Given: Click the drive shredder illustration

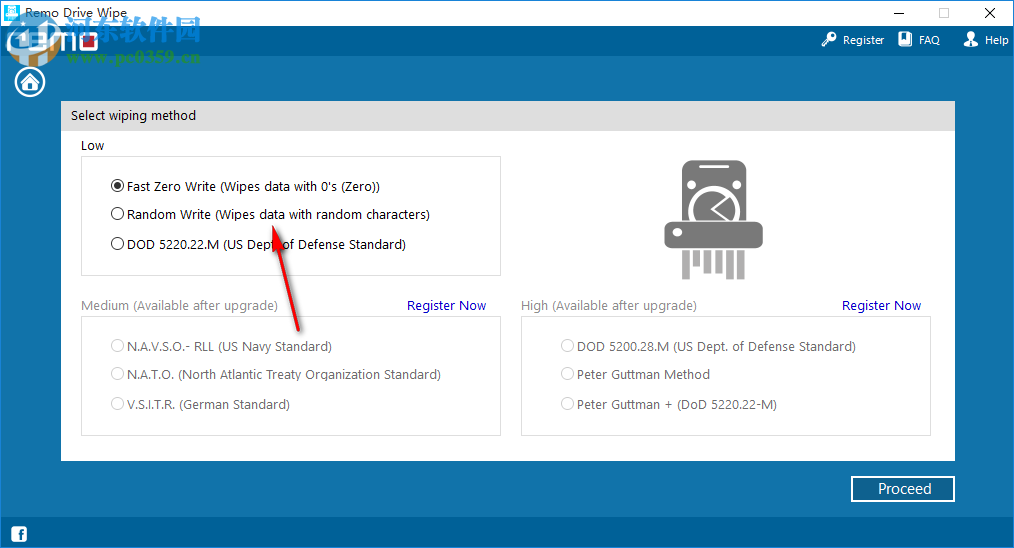Looking at the screenshot, I should (x=713, y=220).
